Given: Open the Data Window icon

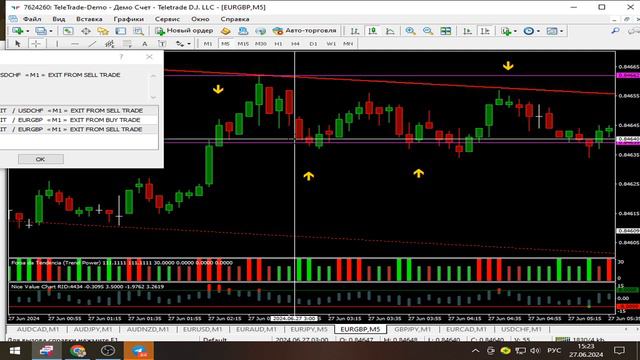Looking at the screenshot, I should (x=86, y=31).
